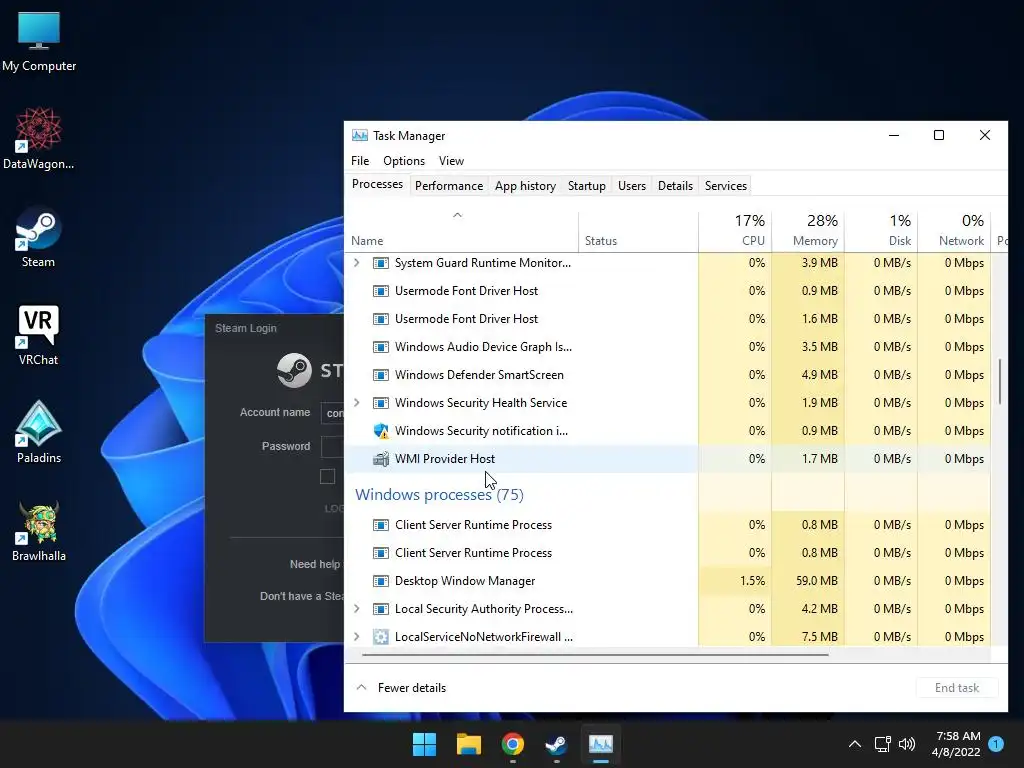Open the clock showing 7:58 AM
This screenshot has width=1024, height=768.
[957, 744]
